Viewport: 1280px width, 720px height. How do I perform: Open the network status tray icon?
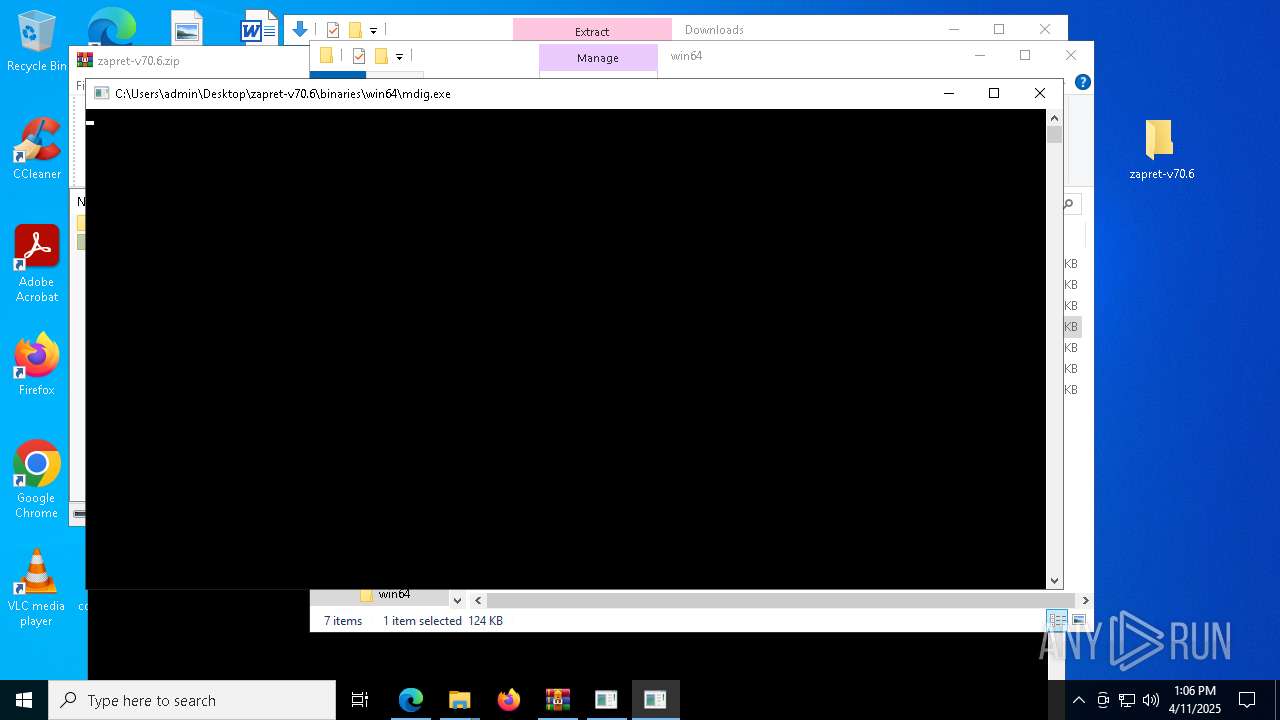click(1127, 700)
